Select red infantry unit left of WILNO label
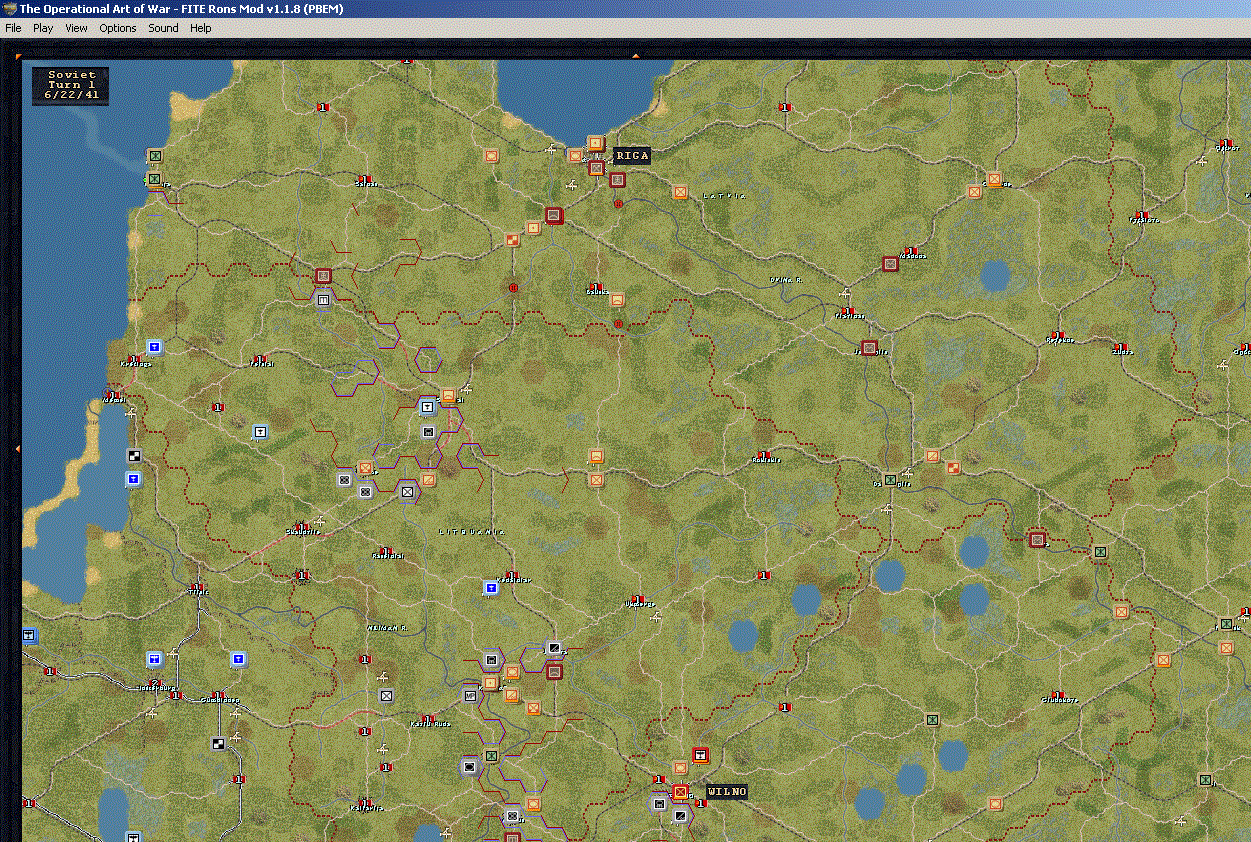 coord(681,792)
